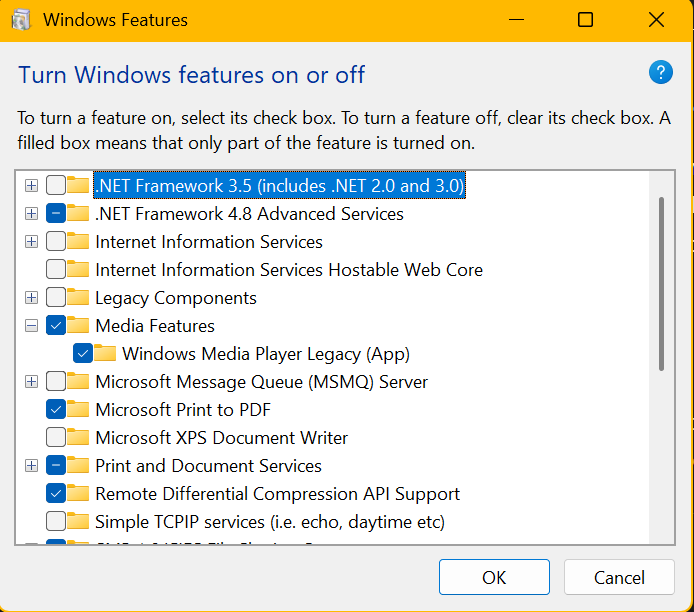Disable Windows Media Player Legacy (App) checkbox
This screenshot has height=612, width=694.
click(83, 353)
